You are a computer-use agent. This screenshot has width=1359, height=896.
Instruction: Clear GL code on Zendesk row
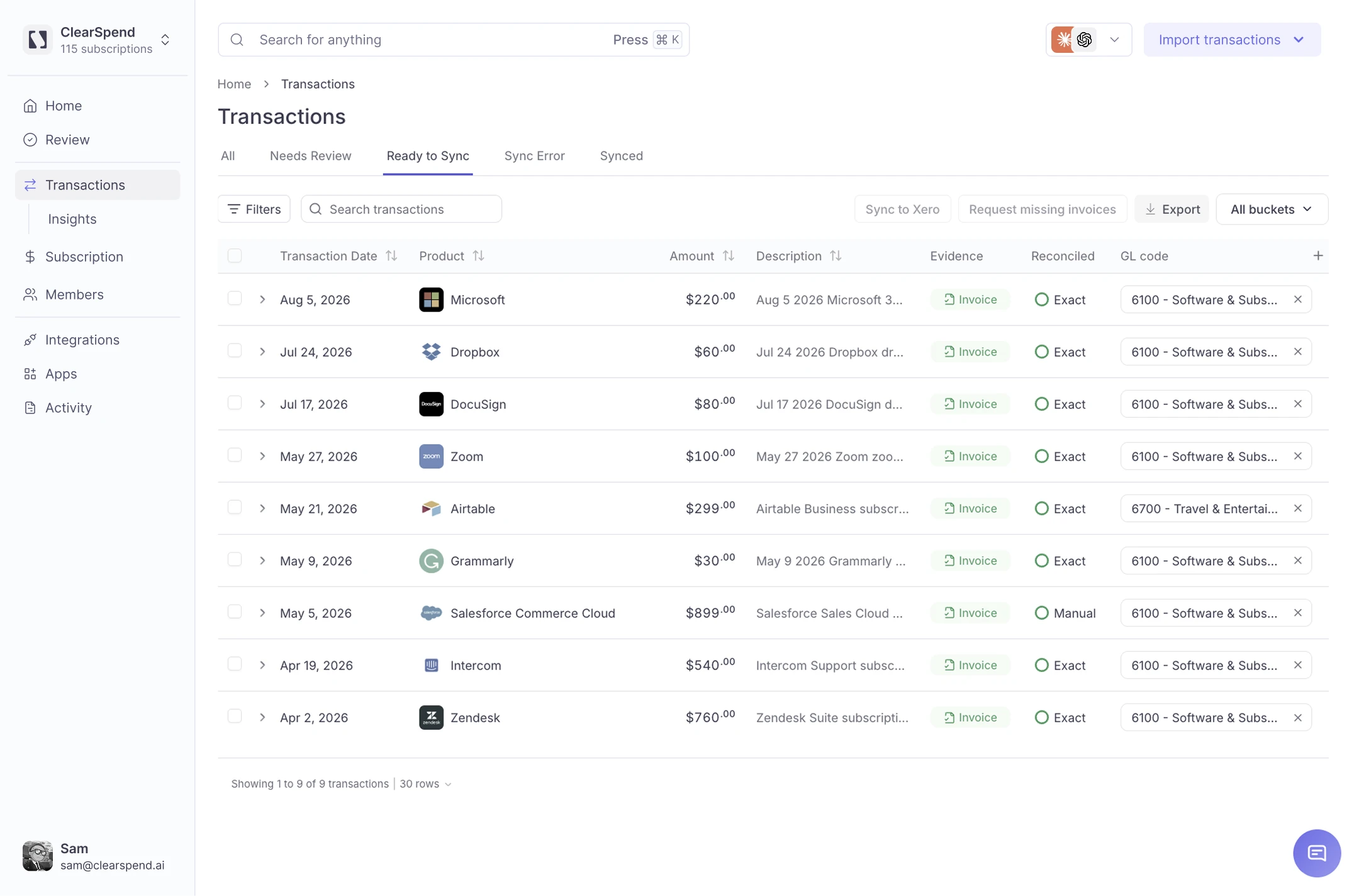tap(1297, 717)
